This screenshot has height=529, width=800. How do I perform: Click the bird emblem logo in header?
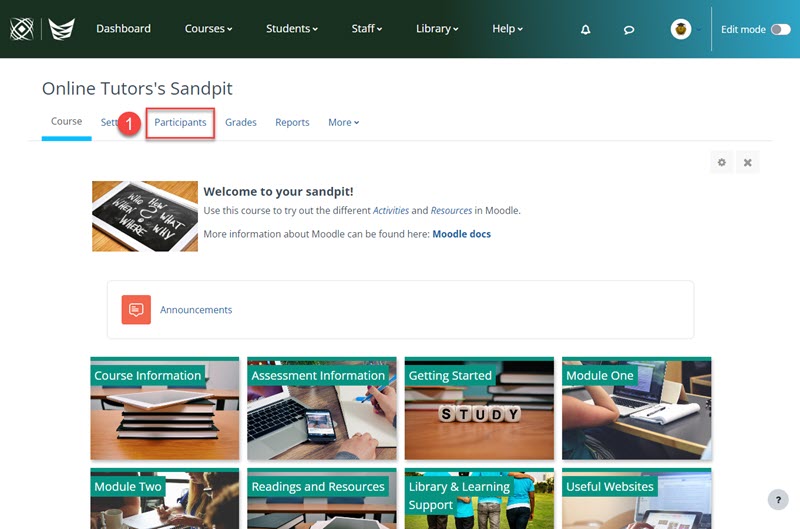62,29
